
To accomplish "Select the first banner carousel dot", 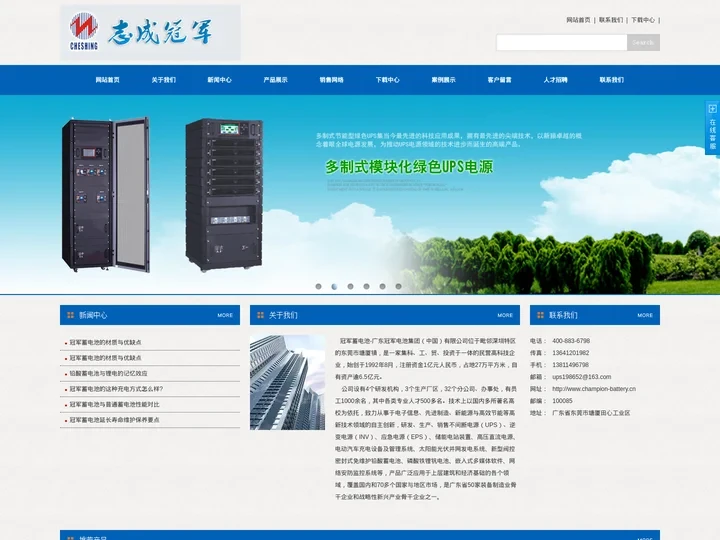I will (318, 287).
